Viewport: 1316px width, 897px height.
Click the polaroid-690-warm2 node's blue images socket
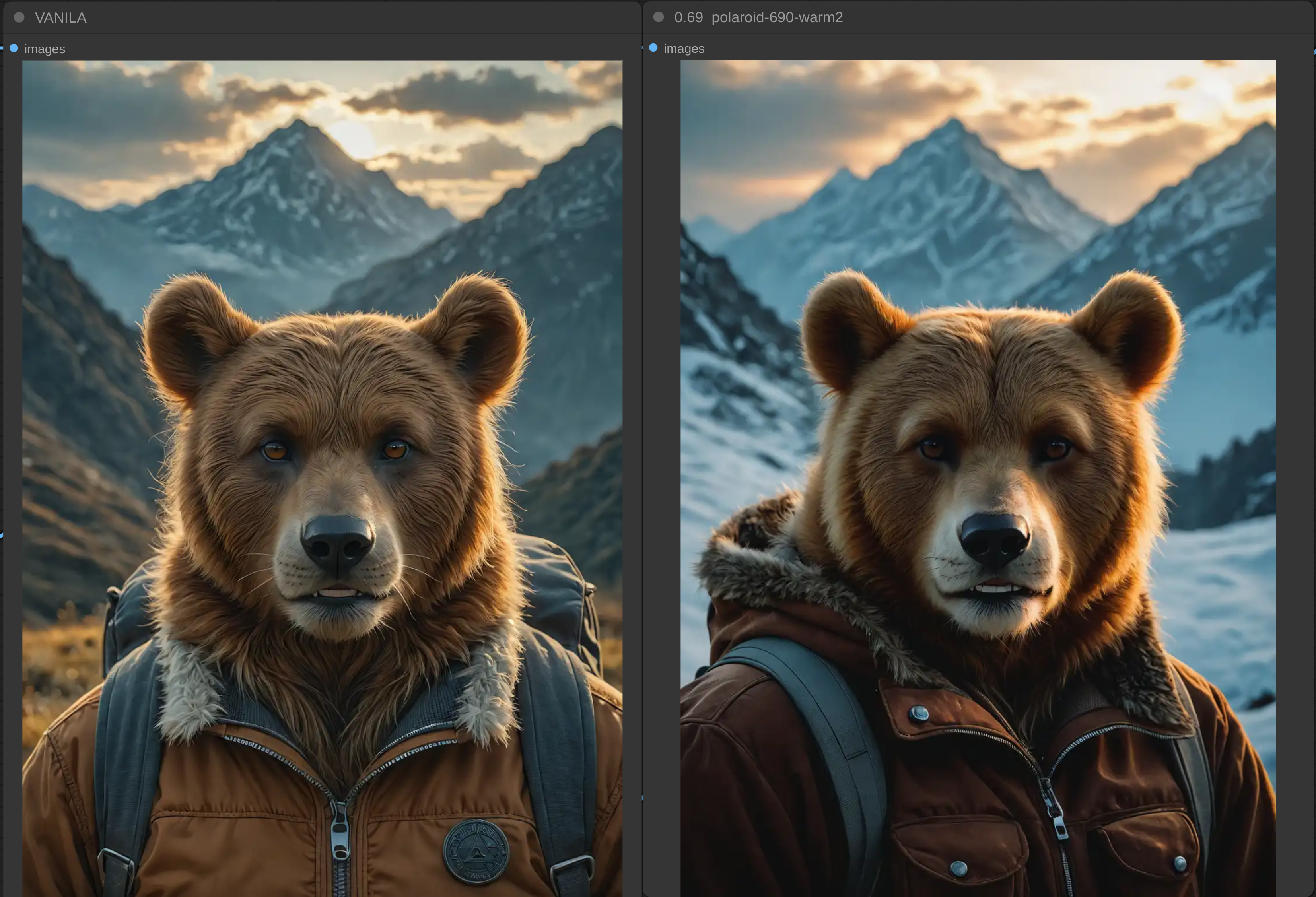pos(653,48)
